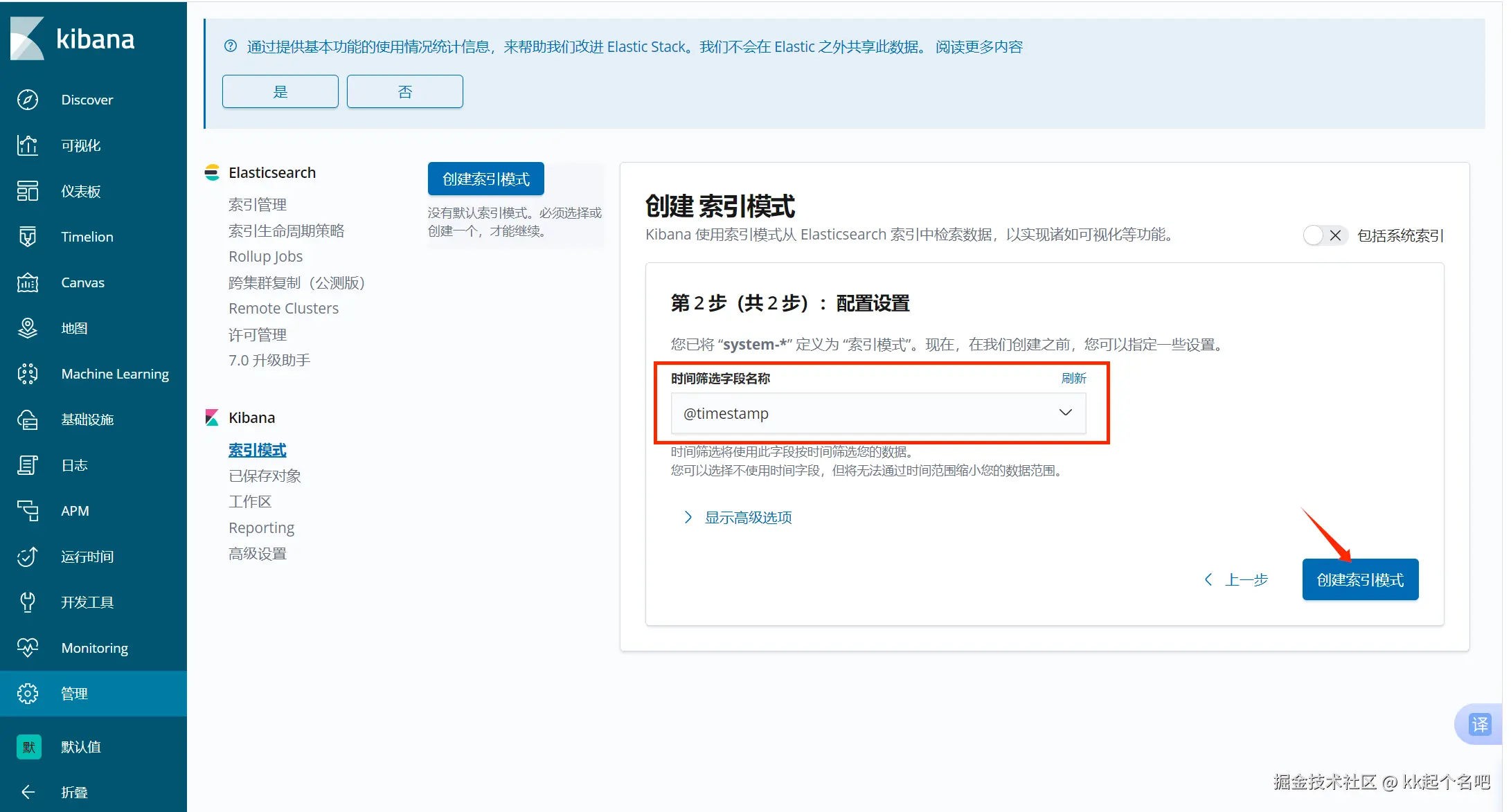
Task: Expand 显示高级选项 advanced options
Action: (747, 518)
